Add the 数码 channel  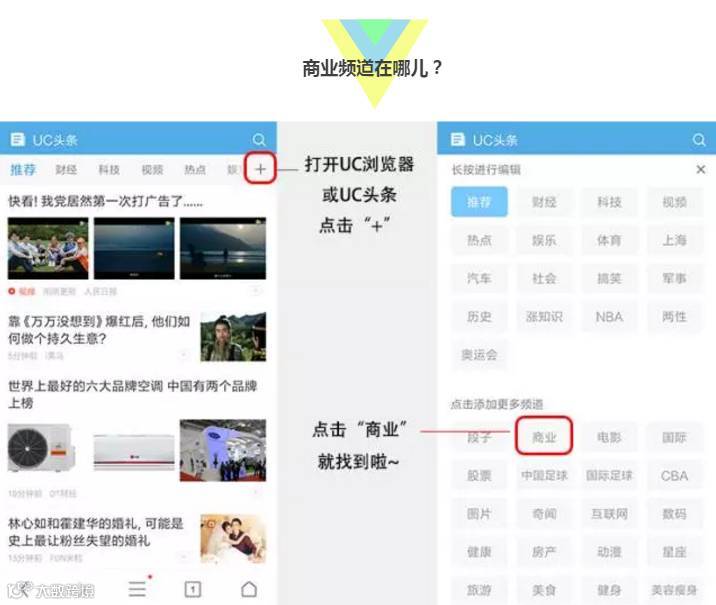[x=674, y=514]
